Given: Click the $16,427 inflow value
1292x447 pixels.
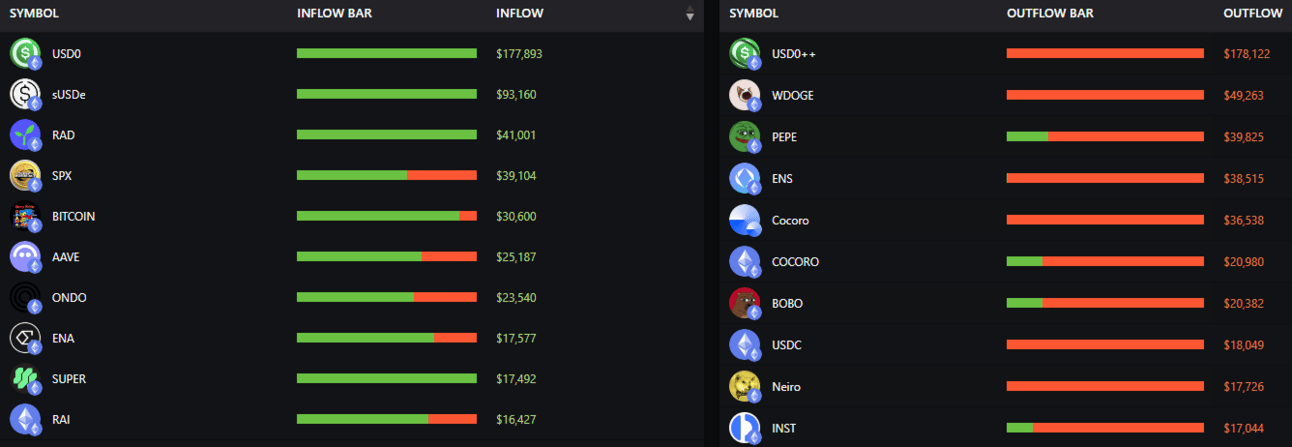Looking at the screenshot, I should 516,420.
